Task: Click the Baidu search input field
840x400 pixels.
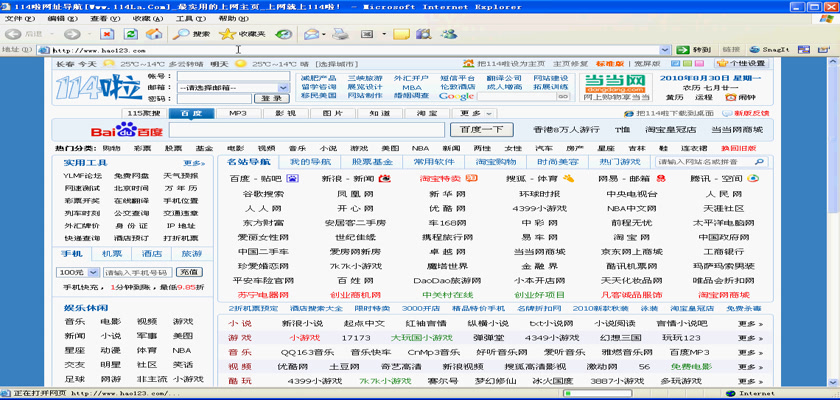Action: [307, 130]
